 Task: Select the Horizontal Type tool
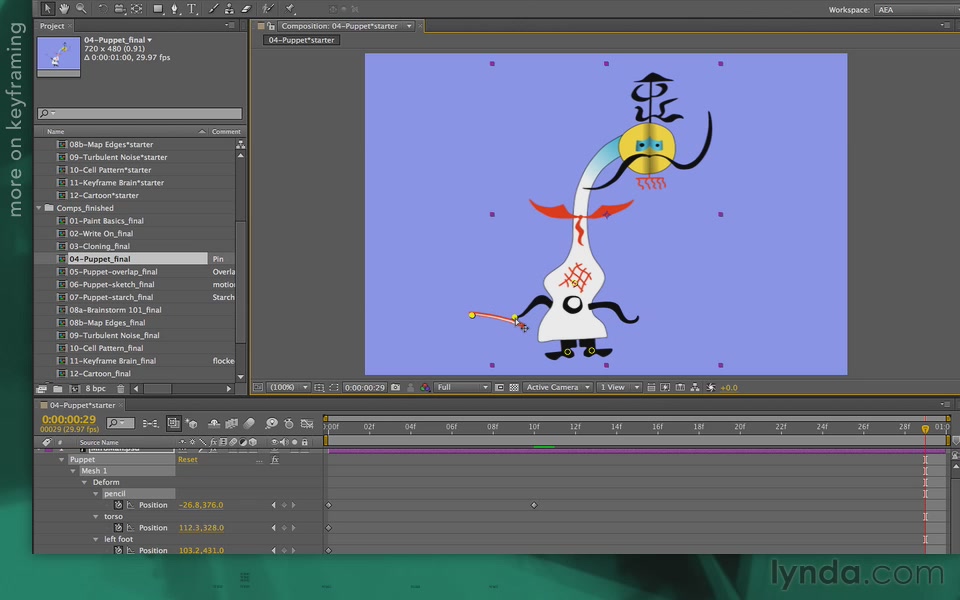192,9
